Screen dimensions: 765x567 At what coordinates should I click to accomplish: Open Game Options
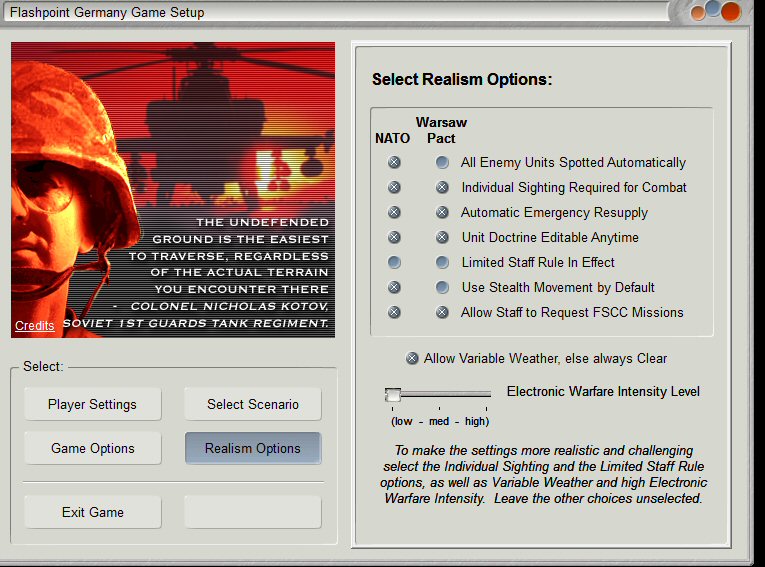coord(93,448)
